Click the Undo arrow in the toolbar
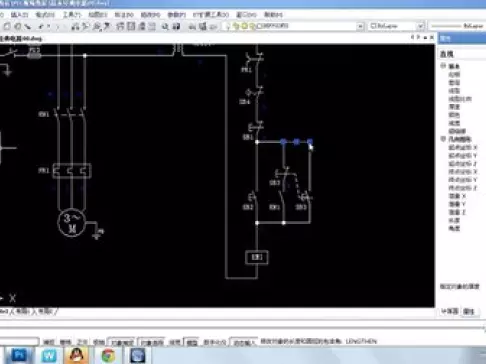Viewport: 486px width, 364px height. pos(41,26)
